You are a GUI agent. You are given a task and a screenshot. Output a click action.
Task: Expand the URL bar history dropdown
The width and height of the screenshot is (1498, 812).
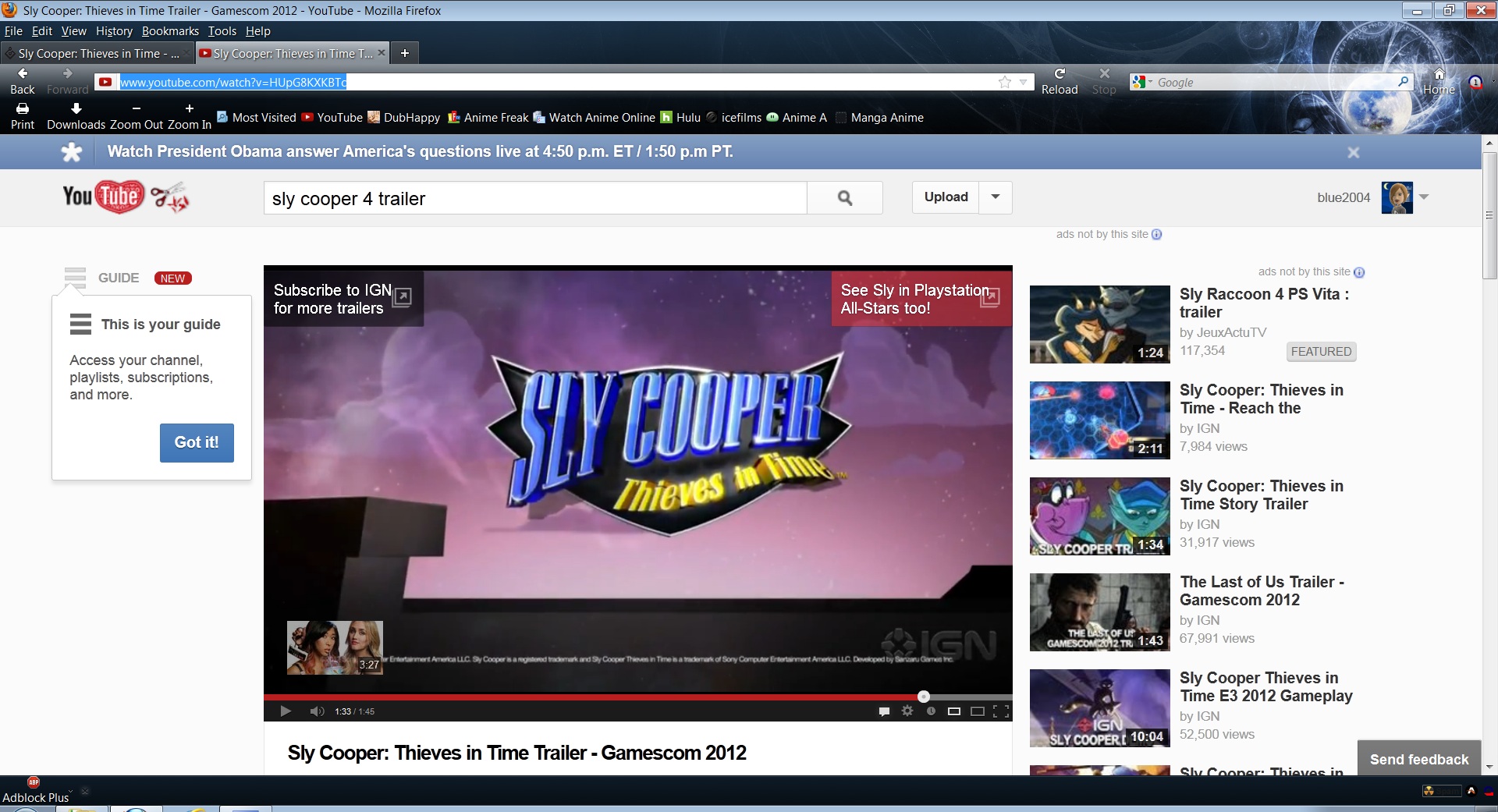point(1023,82)
